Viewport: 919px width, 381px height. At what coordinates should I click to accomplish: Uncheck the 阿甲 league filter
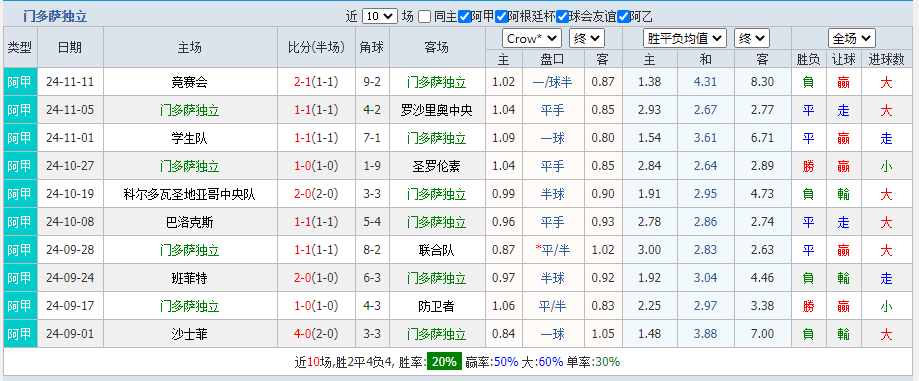tap(464, 16)
